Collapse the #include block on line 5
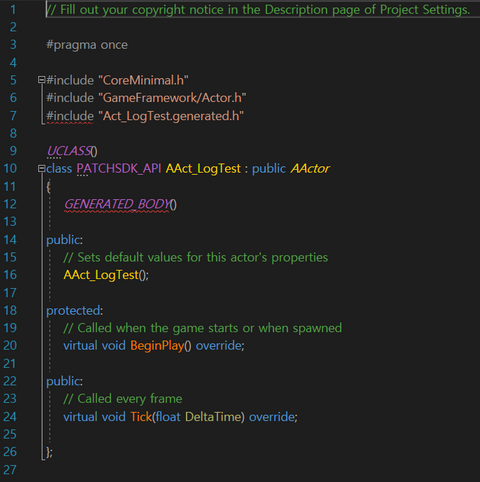The image size is (480, 482). [x=42, y=80]
